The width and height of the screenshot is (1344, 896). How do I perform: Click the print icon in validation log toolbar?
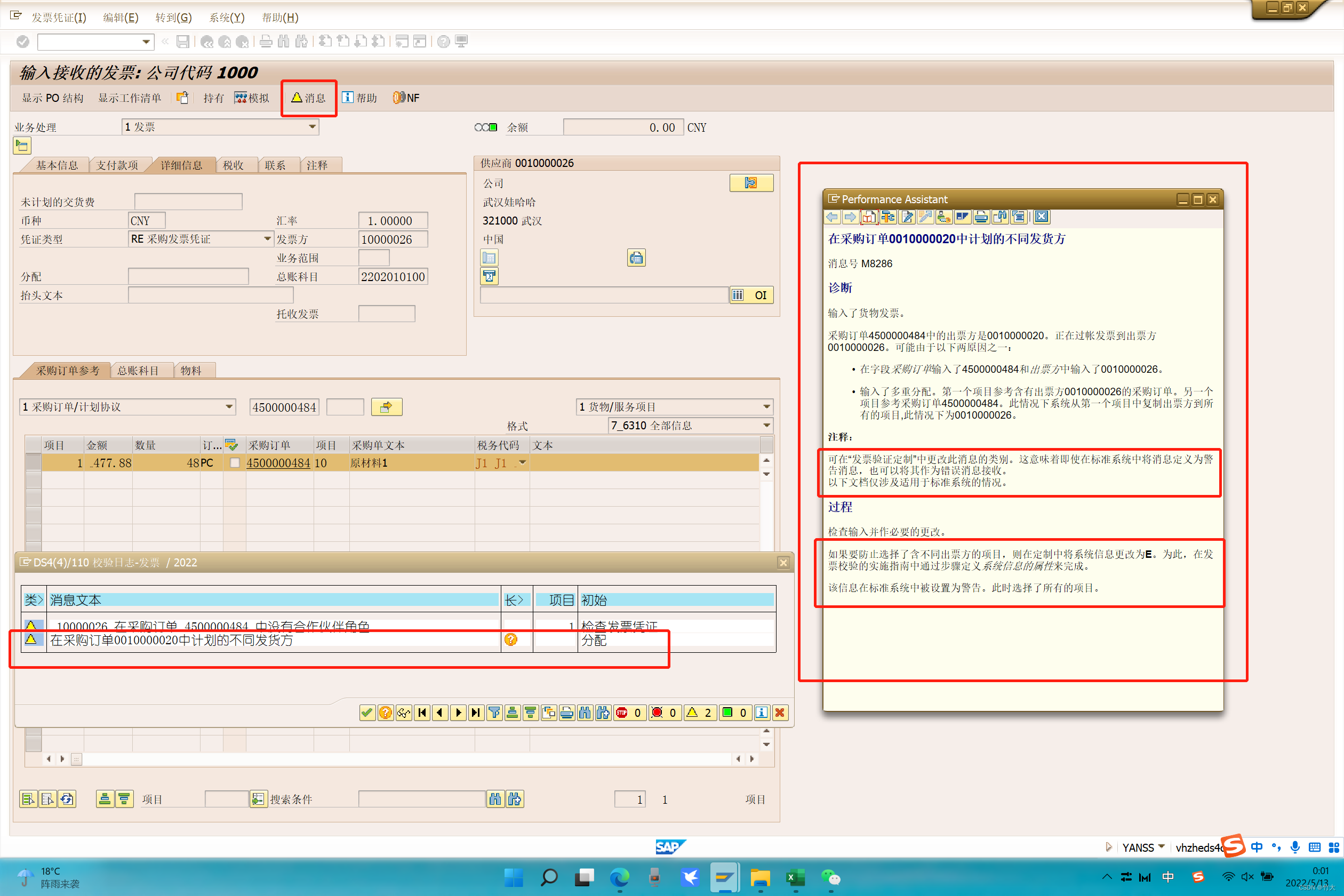(567, 713)
